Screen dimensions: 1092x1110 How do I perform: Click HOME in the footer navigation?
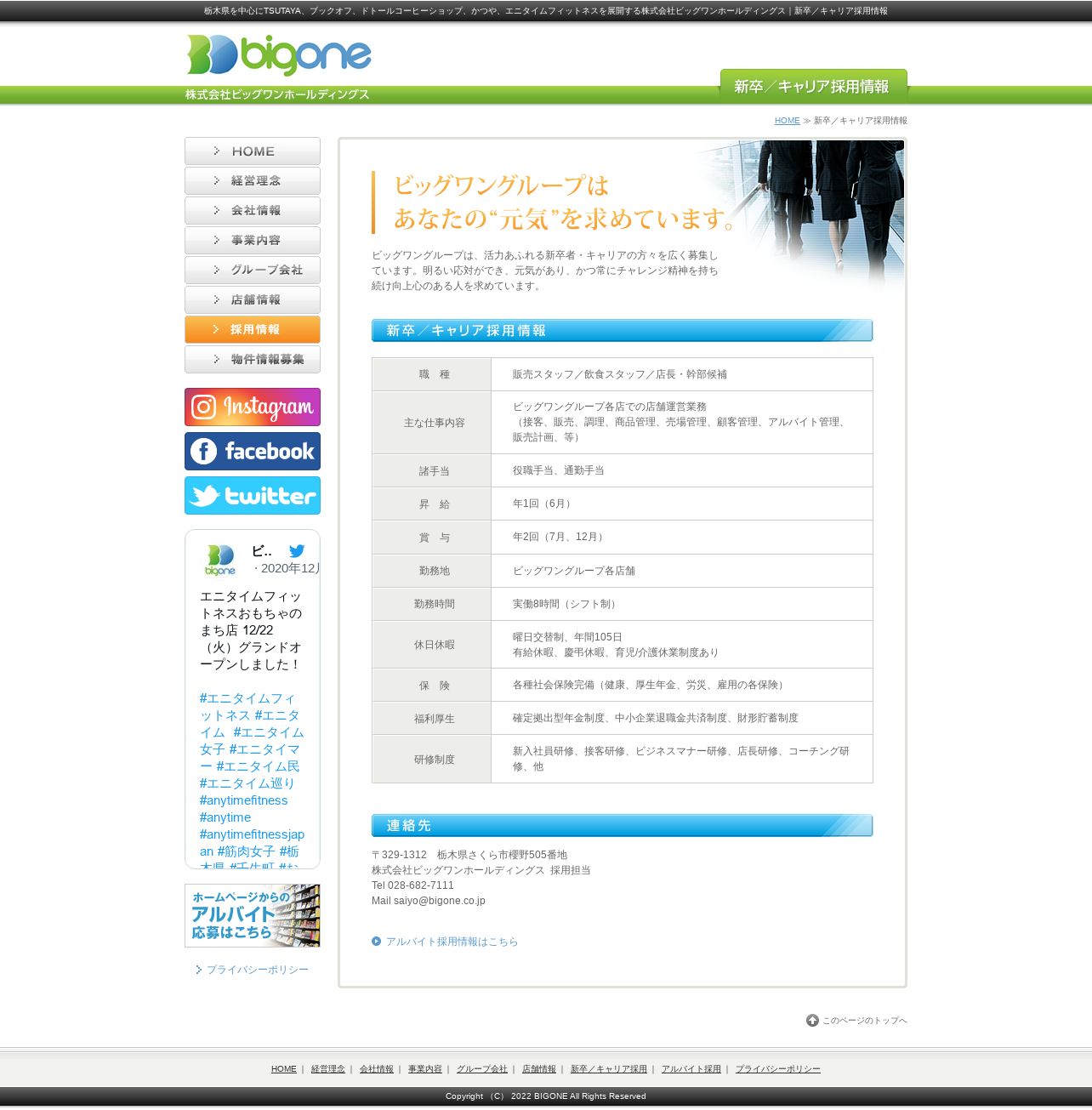(x=284, y=1069)
